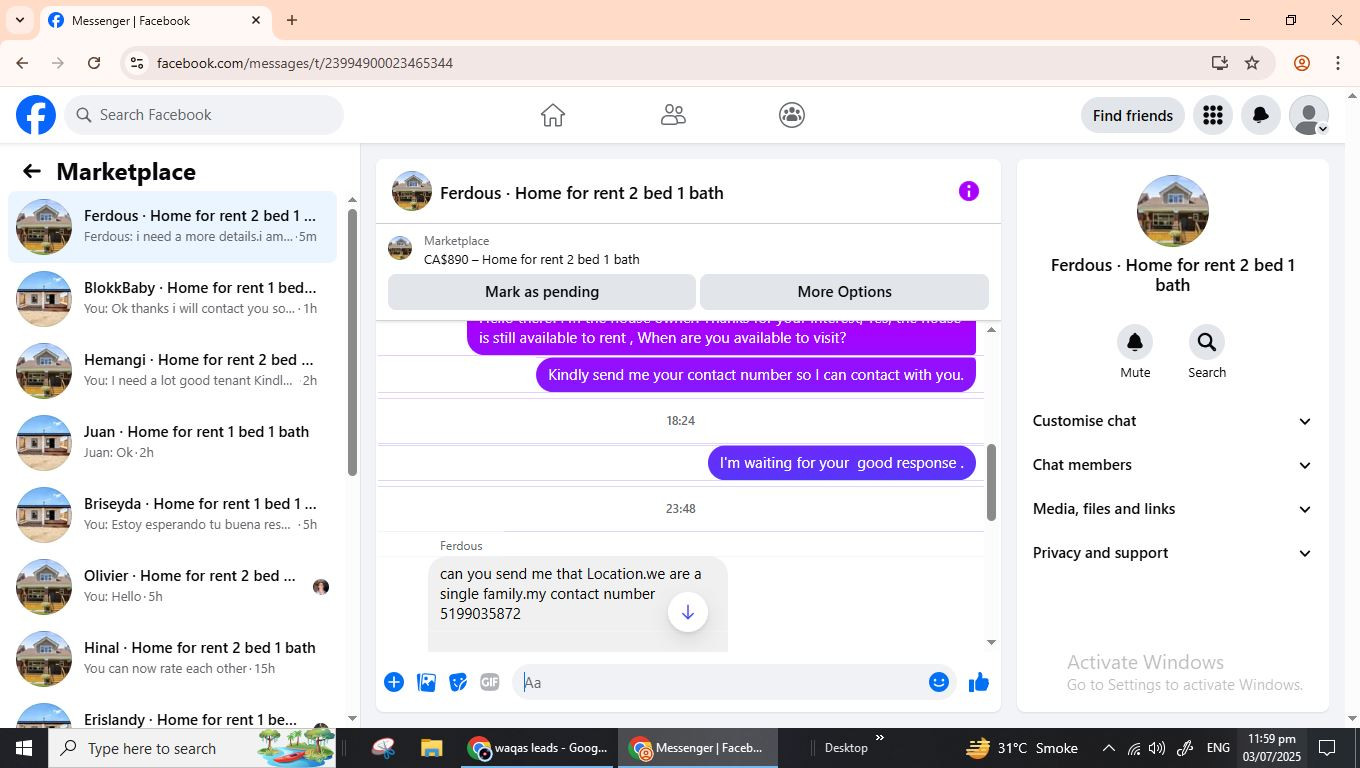Open Windows Start menu

(24, 748)
